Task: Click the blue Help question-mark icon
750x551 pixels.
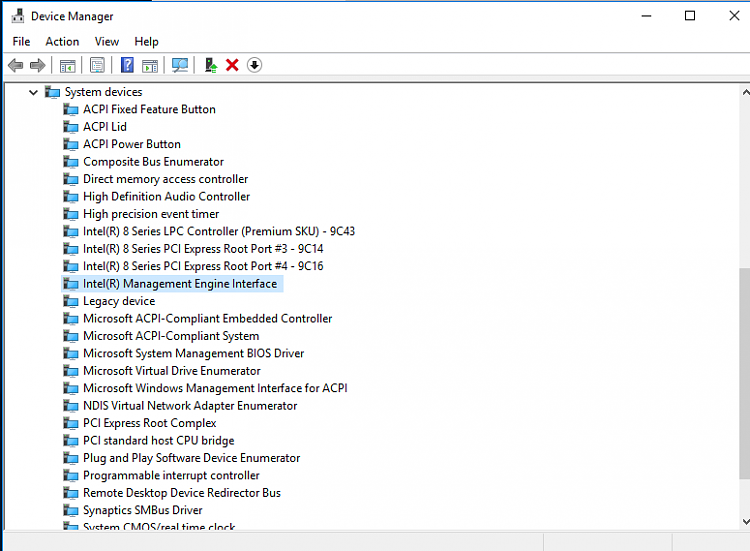Action: tap(127, 65)
